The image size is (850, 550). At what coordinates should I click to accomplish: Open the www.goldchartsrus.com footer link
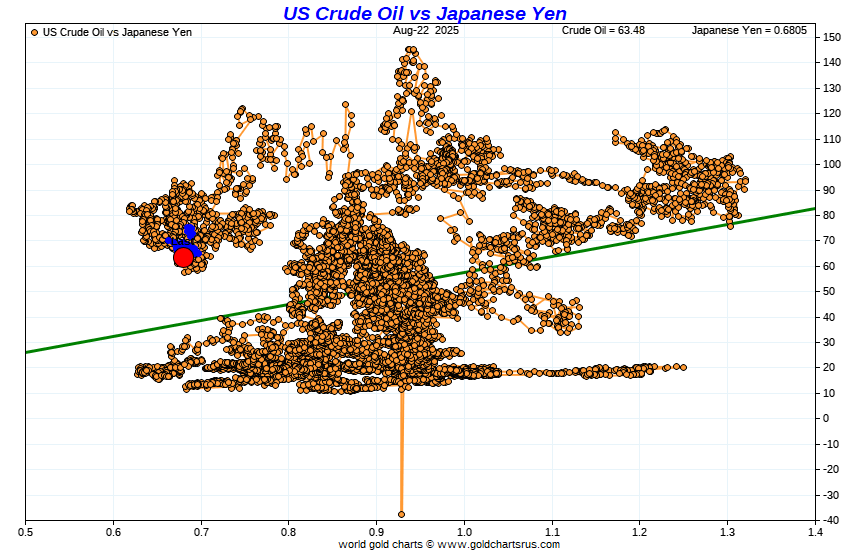(x=497, y=544)
